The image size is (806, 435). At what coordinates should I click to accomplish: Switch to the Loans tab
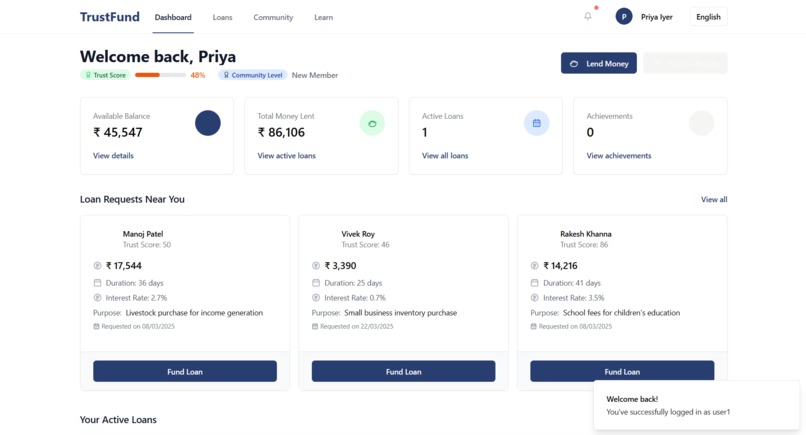[222, 17]
